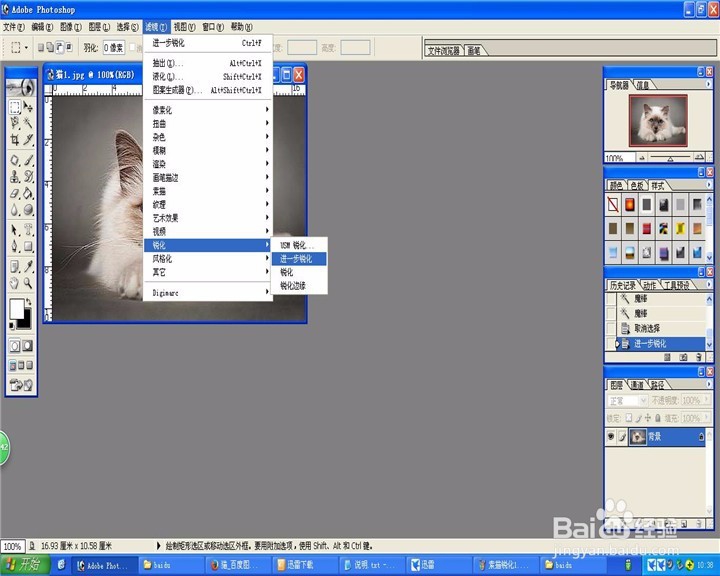Click the delete state trash in History panel
Viewport: 720px width, 576px height.
pyautogui.click(x=698, y=357)
